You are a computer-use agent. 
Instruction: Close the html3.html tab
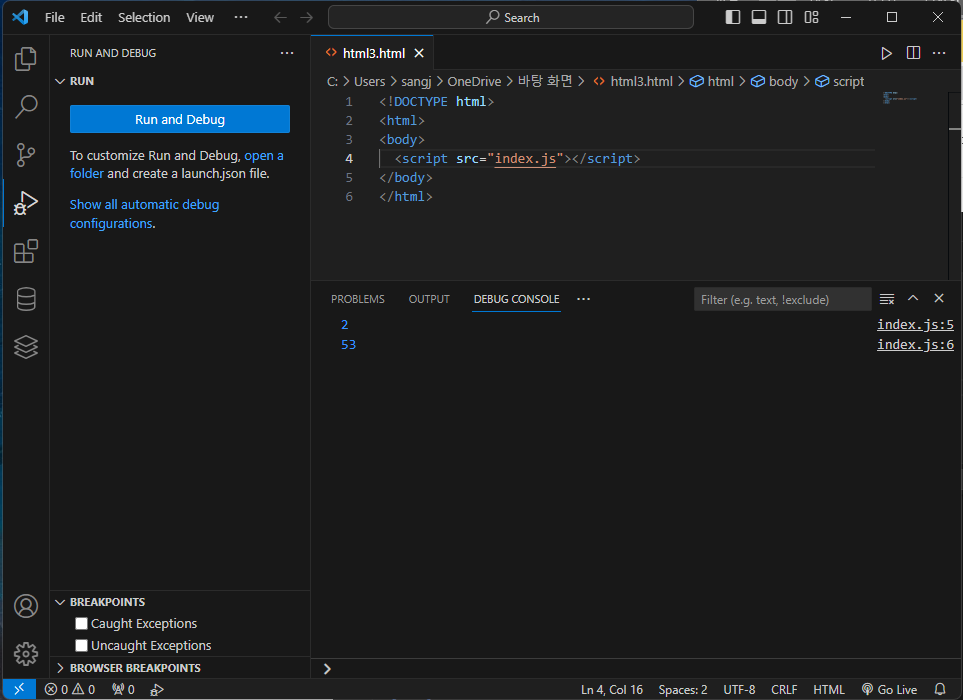[419, 53]
